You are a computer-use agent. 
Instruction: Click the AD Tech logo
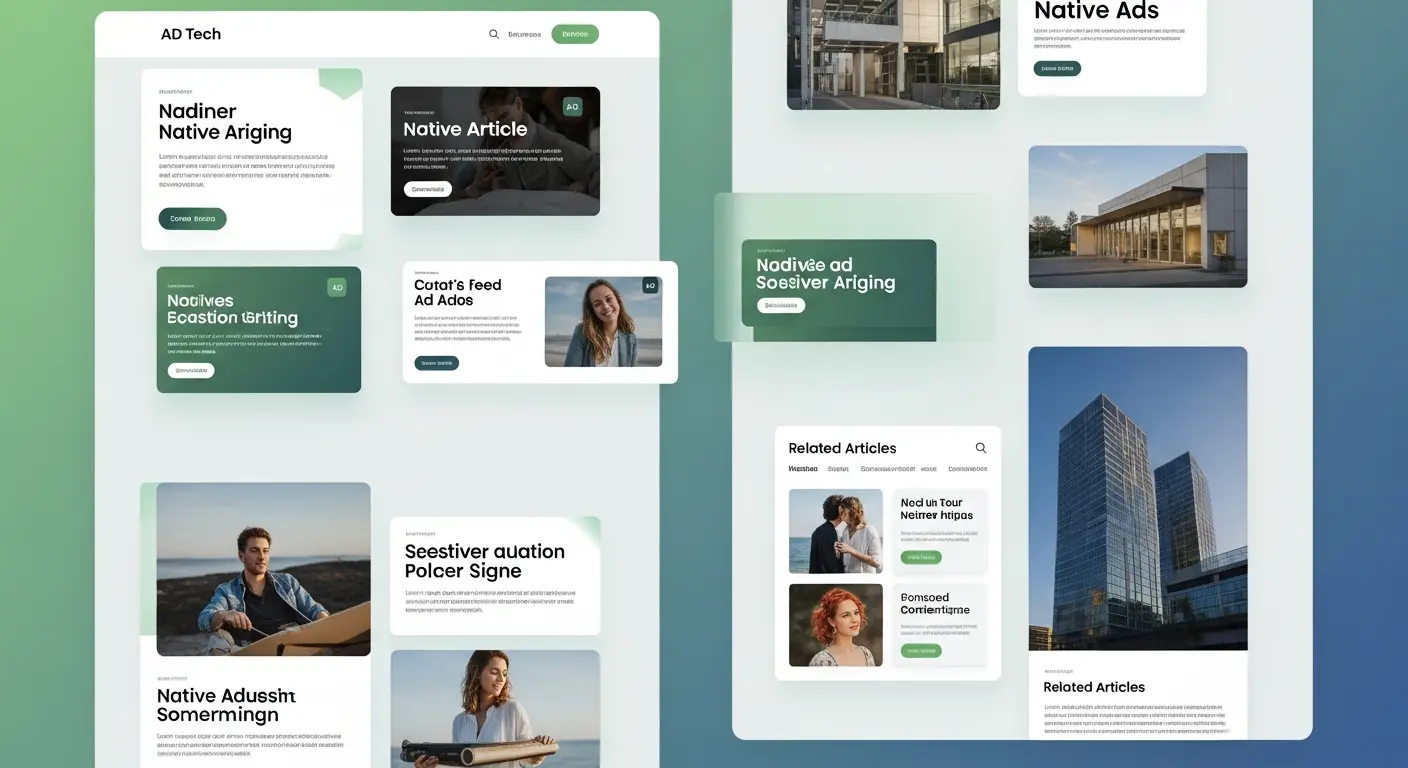(x=190, y=33)
